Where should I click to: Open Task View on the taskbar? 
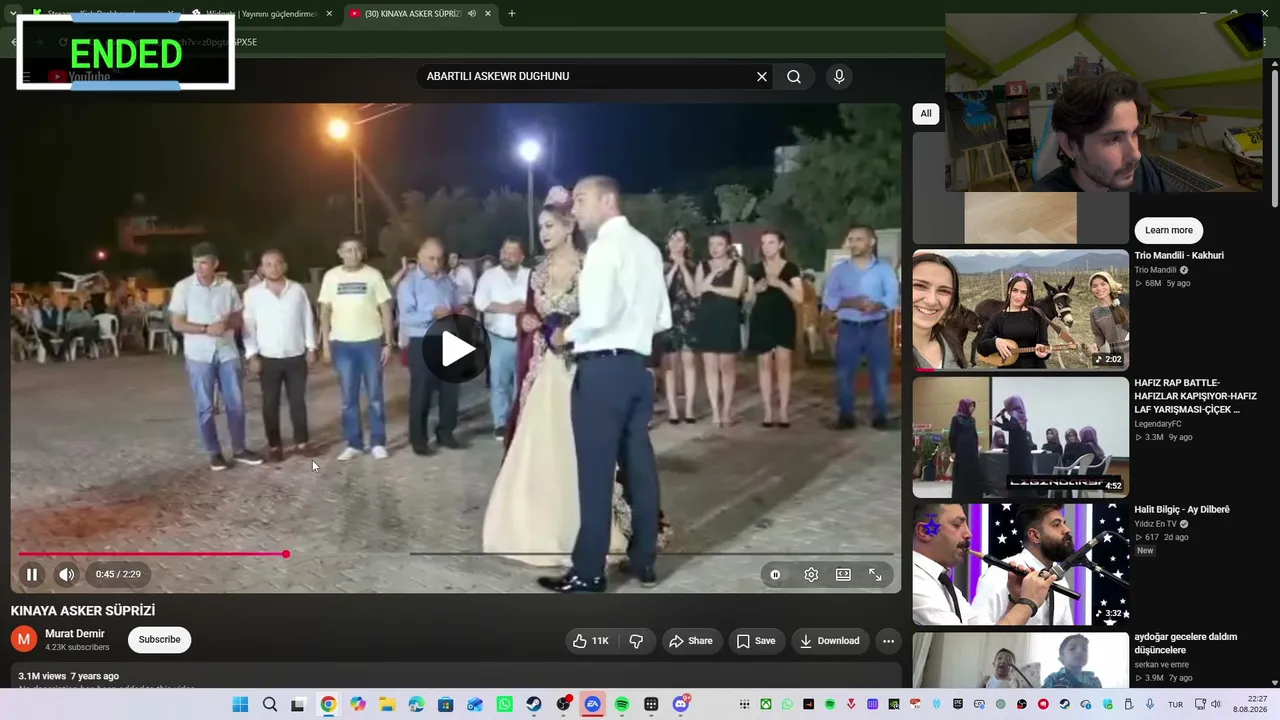click(x=298, y=705)
